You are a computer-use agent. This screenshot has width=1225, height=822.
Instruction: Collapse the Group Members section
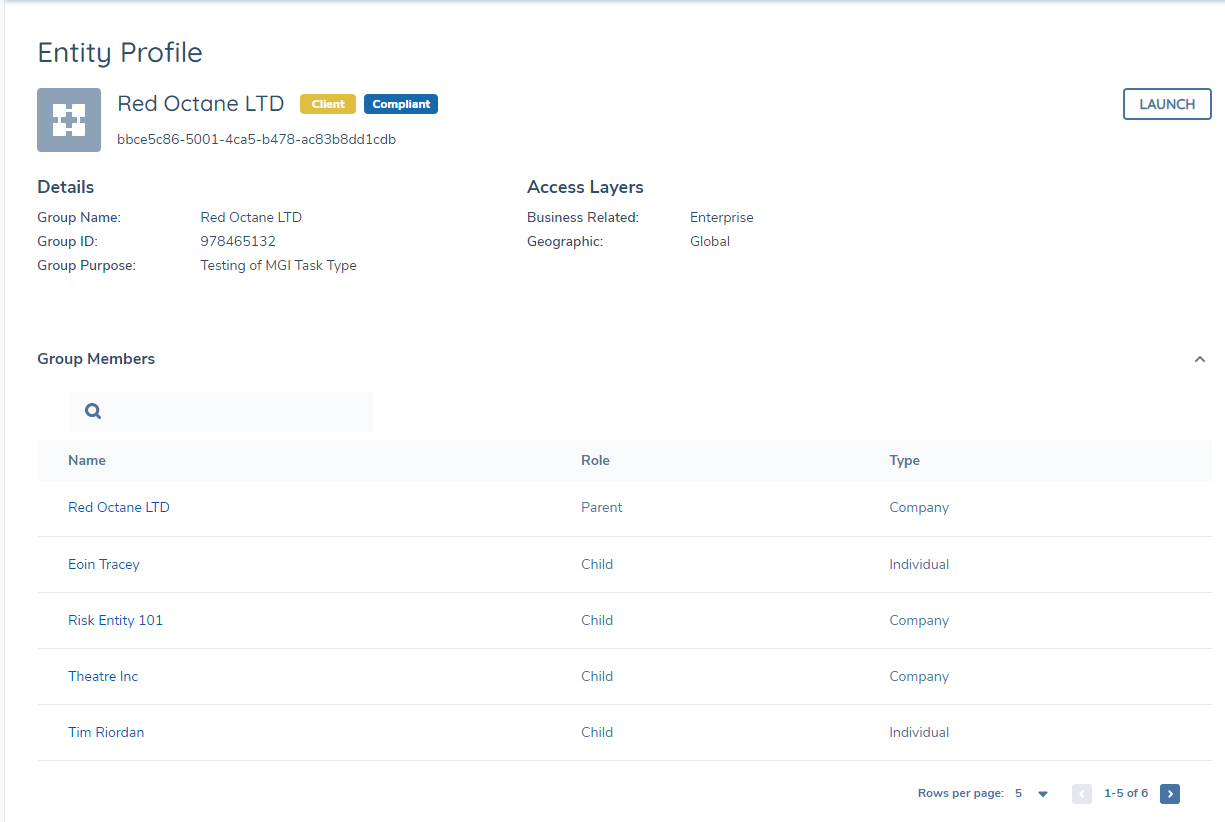(1200, 360)
